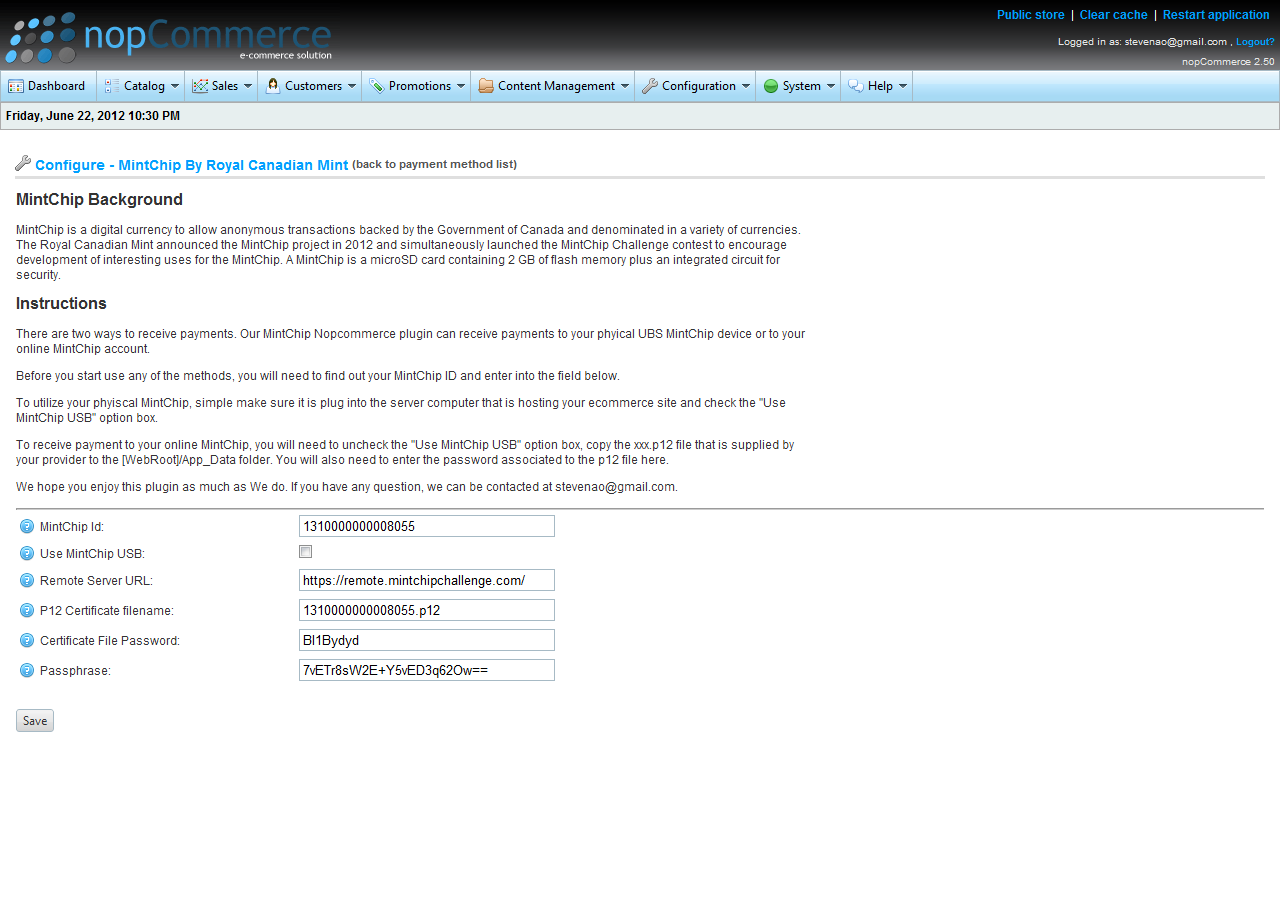
Task: Expand the Content Management menu arrow
Action: (x=625, y=86)
